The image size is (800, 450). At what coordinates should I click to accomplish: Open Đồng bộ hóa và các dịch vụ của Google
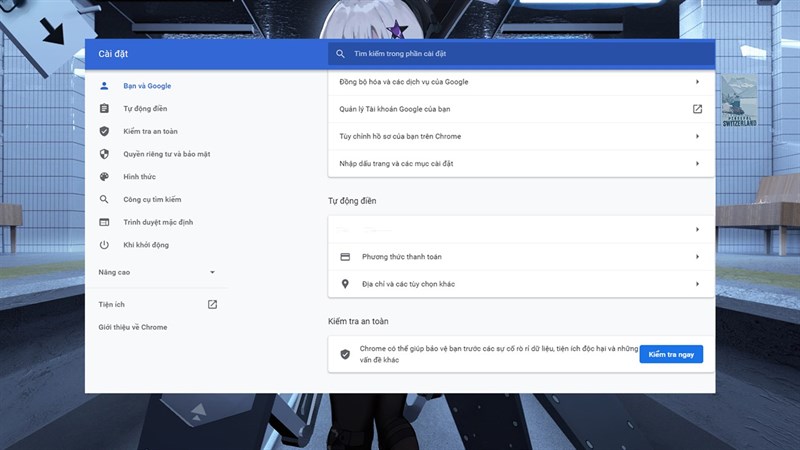(521, 82)
